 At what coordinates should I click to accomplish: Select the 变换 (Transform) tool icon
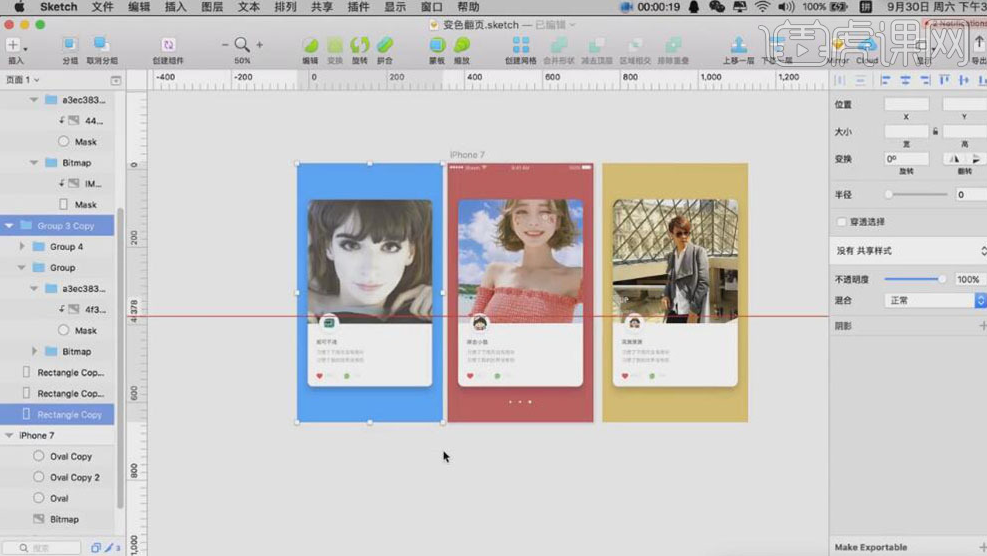(335, 45)
